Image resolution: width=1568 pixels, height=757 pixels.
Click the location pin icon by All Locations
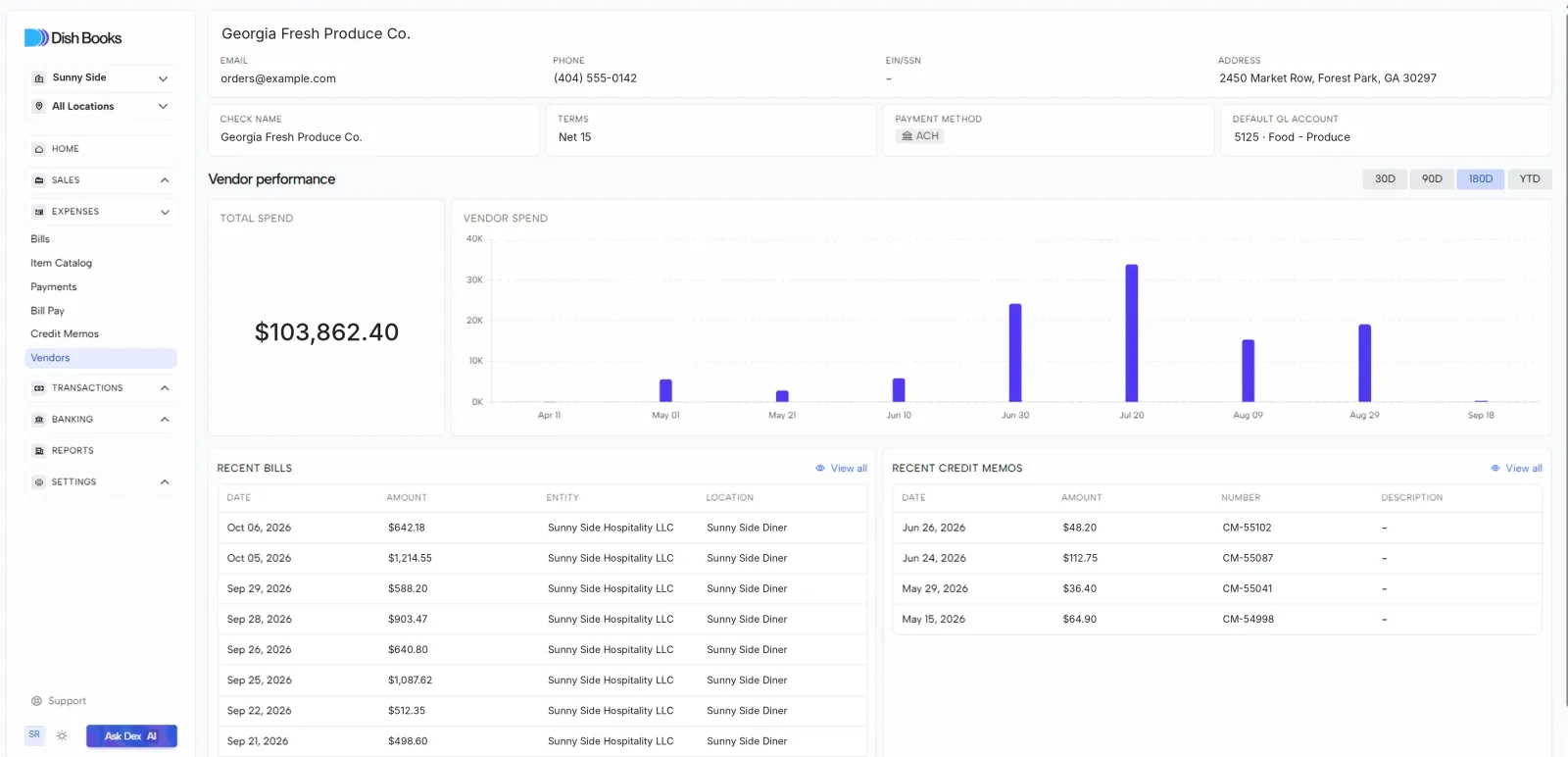(x=39, y=106)
